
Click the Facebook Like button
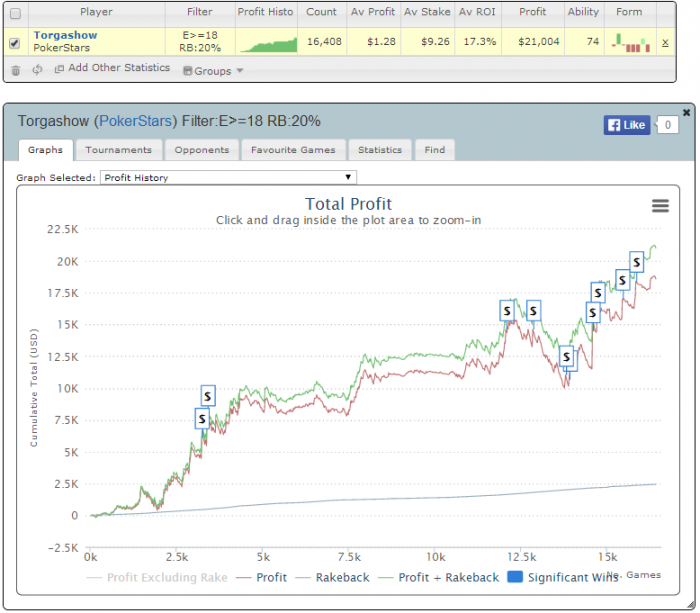pyautogui.click(x=627, y=125)
